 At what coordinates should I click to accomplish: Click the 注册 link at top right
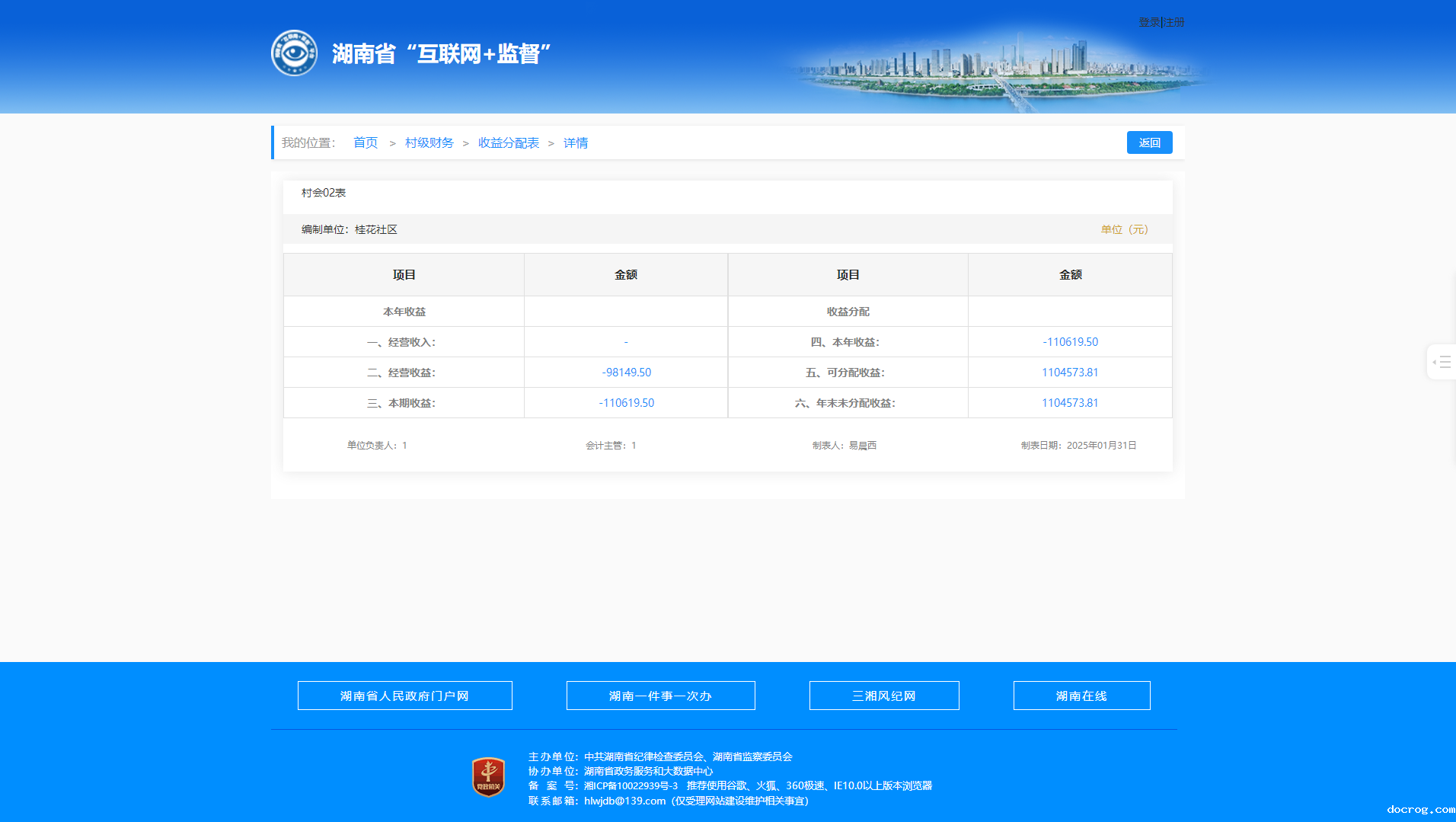[1174, 22]
